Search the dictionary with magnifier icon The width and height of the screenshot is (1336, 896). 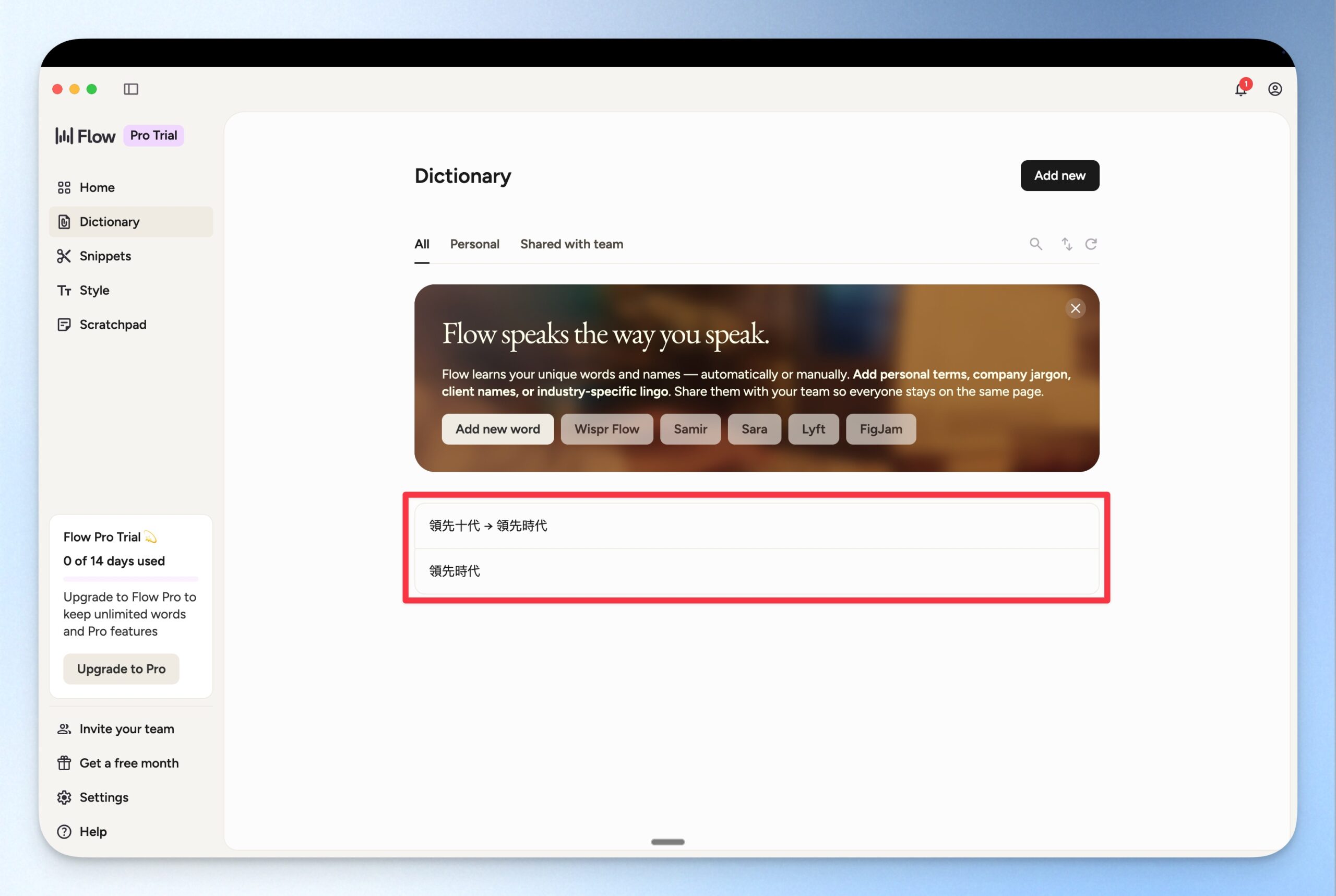(x=1035, y=244)
